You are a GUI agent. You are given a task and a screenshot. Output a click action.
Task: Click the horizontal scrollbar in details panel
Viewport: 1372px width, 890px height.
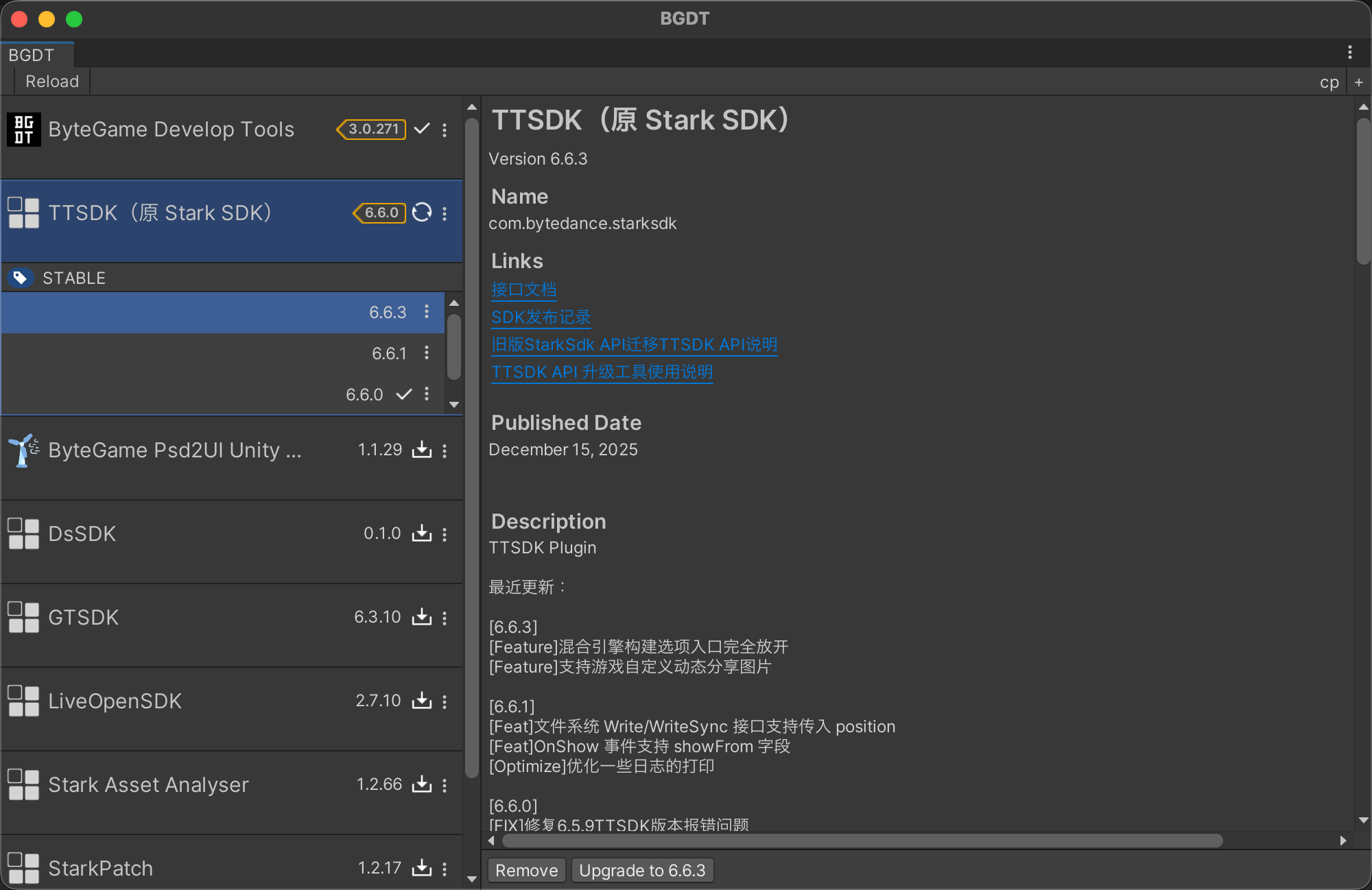862,841
